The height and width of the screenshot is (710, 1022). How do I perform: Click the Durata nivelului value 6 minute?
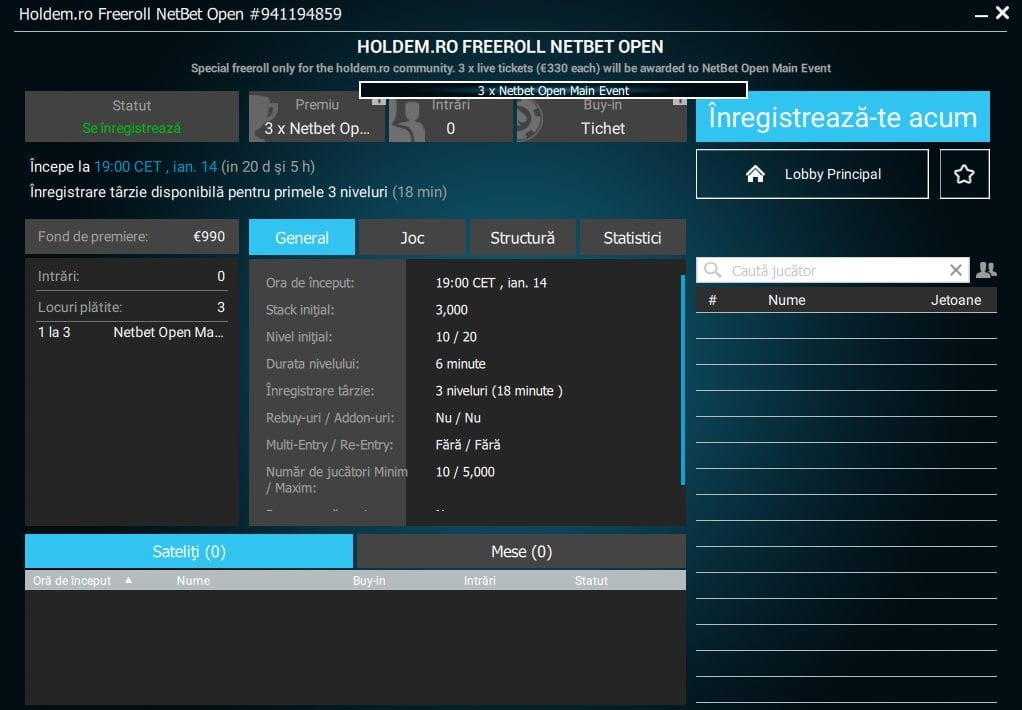point(460,364)
